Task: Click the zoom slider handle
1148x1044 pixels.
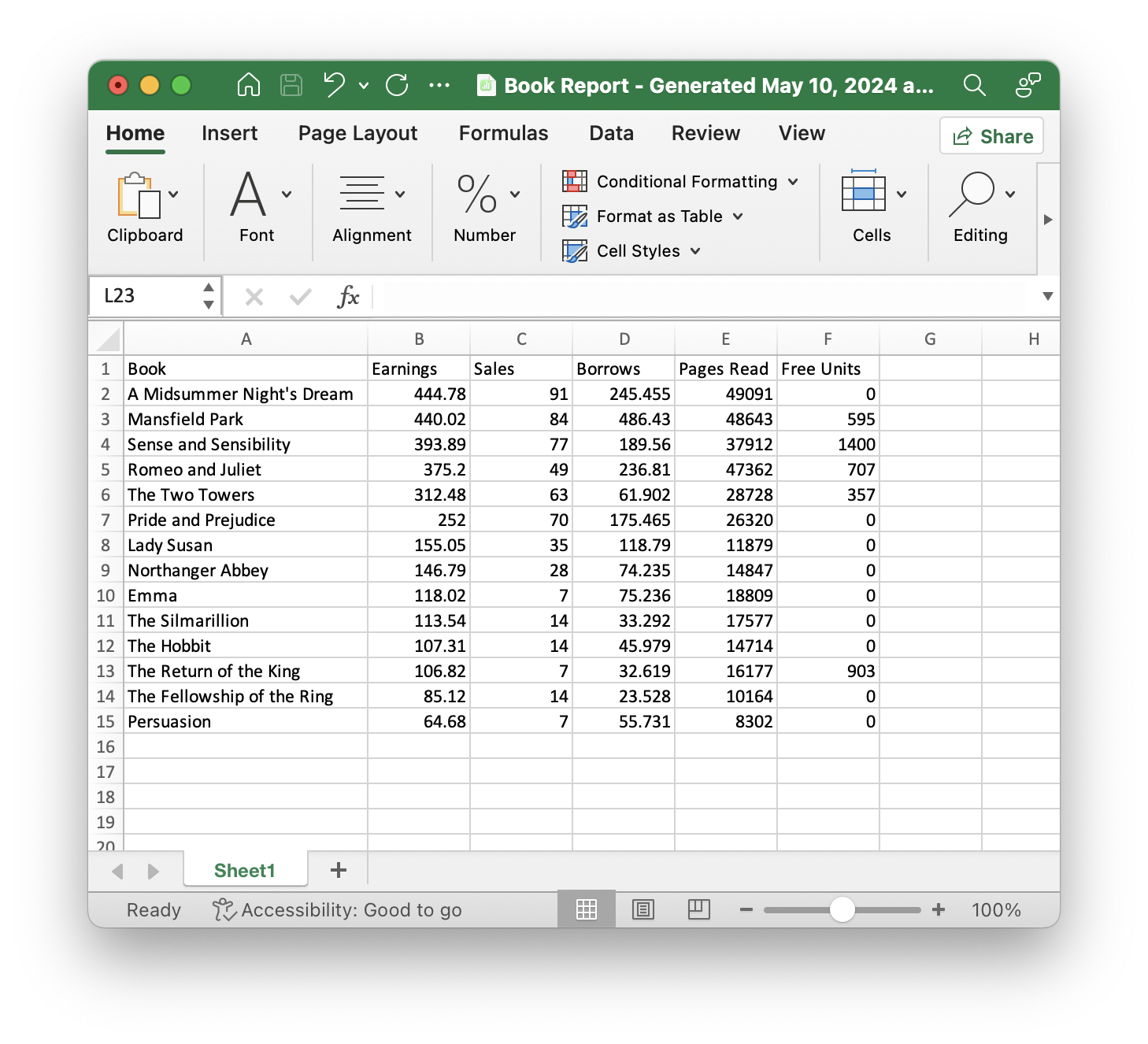Action: click(x=842, y=910)
